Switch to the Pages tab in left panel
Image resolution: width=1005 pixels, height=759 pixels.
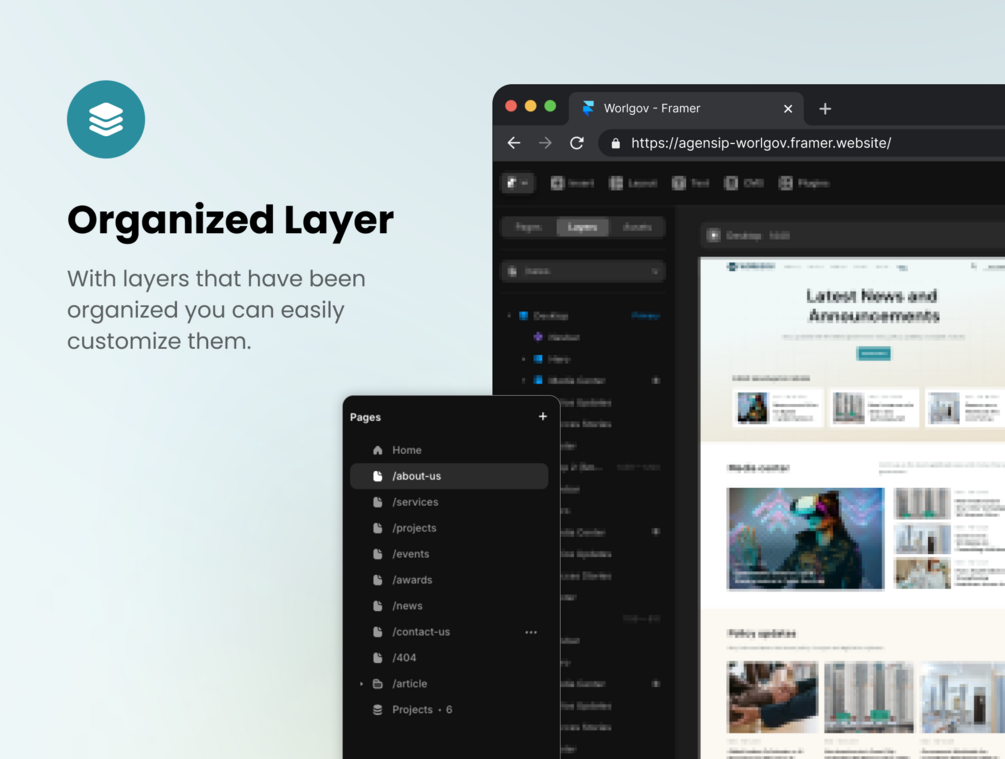pos(529,227)
